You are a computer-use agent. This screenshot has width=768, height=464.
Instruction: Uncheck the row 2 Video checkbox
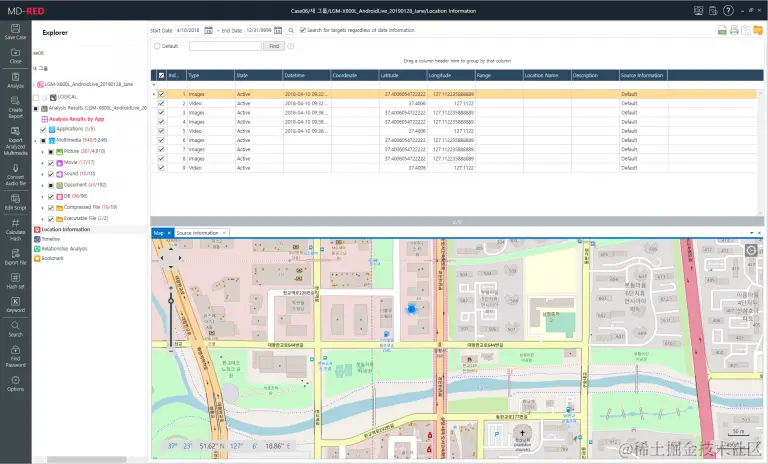coord(161,103)
